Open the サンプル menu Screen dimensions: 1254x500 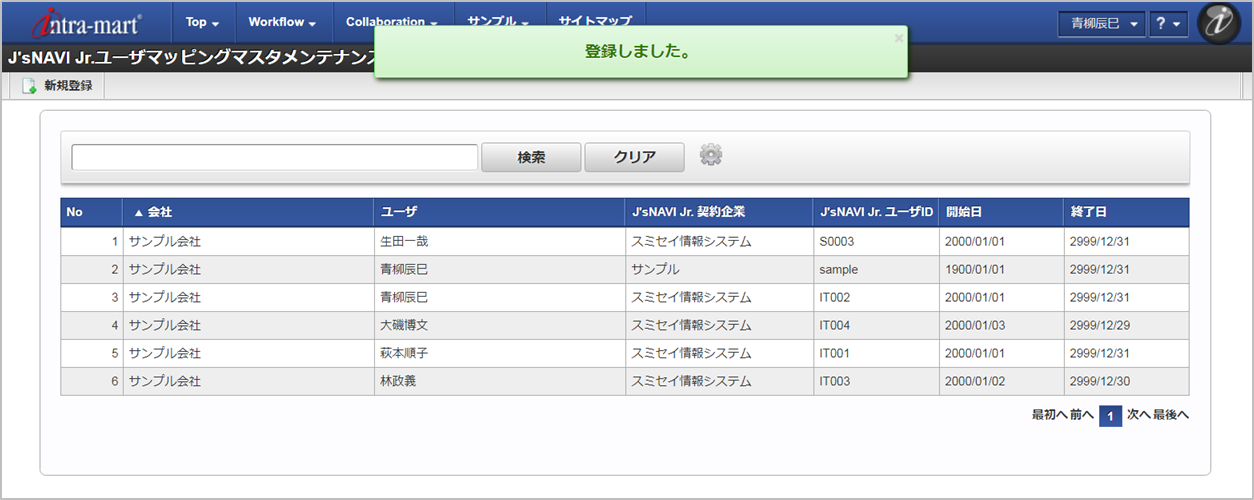tap(499, 22)
